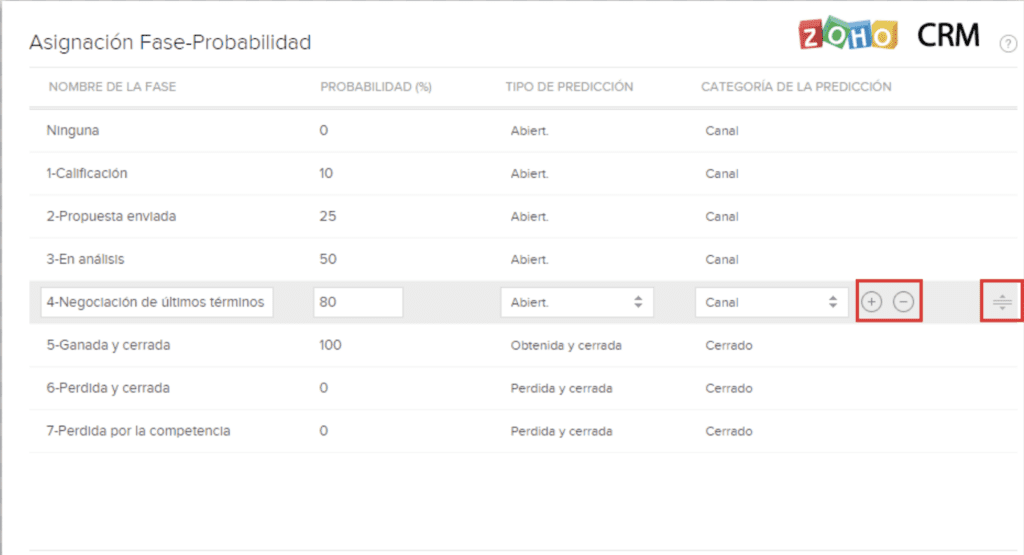
Task: Select the Ninguna phase row
Action: [73, 130]
